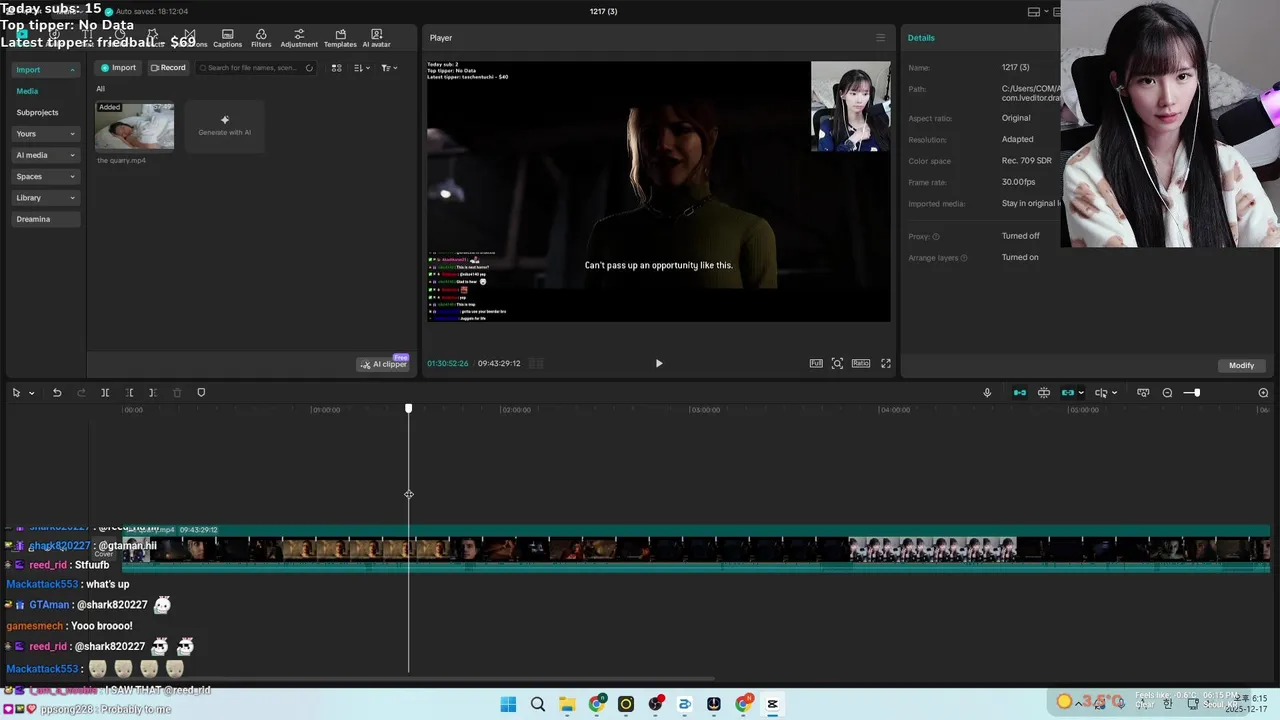Toggle the main track magnet
The width and height of the screenshot is (1280, 720).
(1020, 393)
